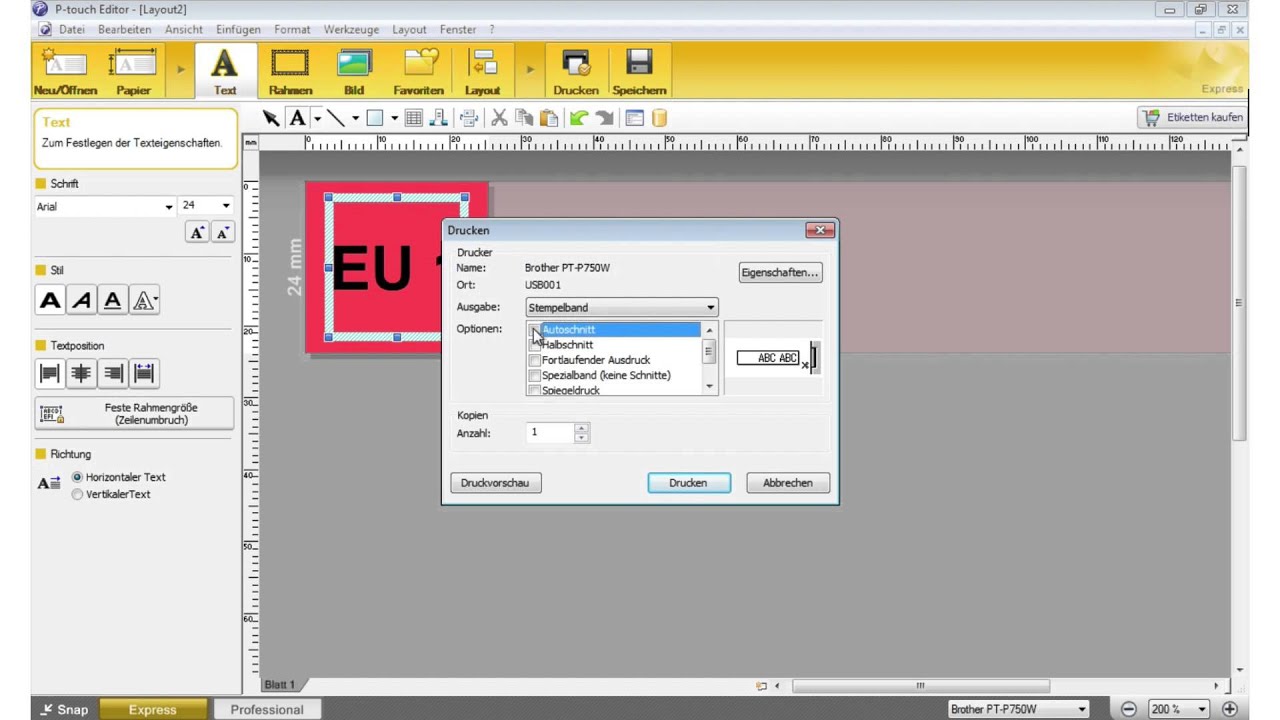
Task: Select the Horizontaler Text radio button
Action: (77, 477)
